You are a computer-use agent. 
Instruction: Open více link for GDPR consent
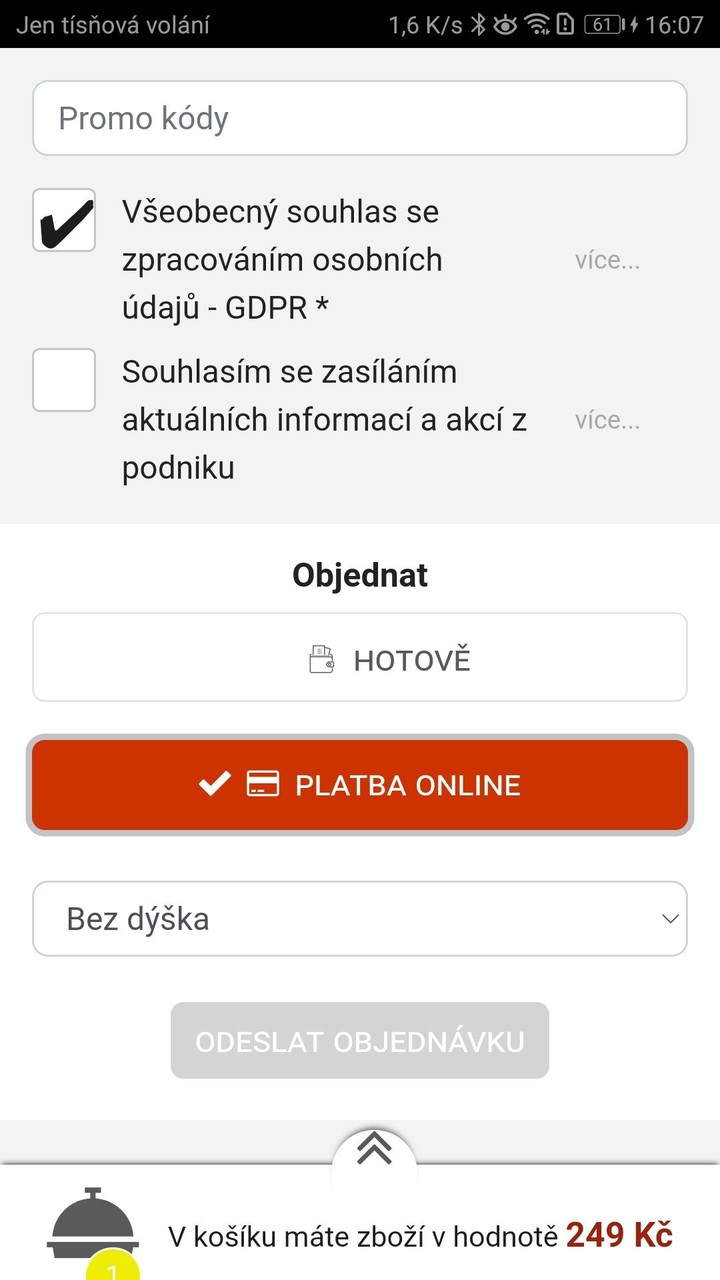pyautogui.click(x=607, y=261)
